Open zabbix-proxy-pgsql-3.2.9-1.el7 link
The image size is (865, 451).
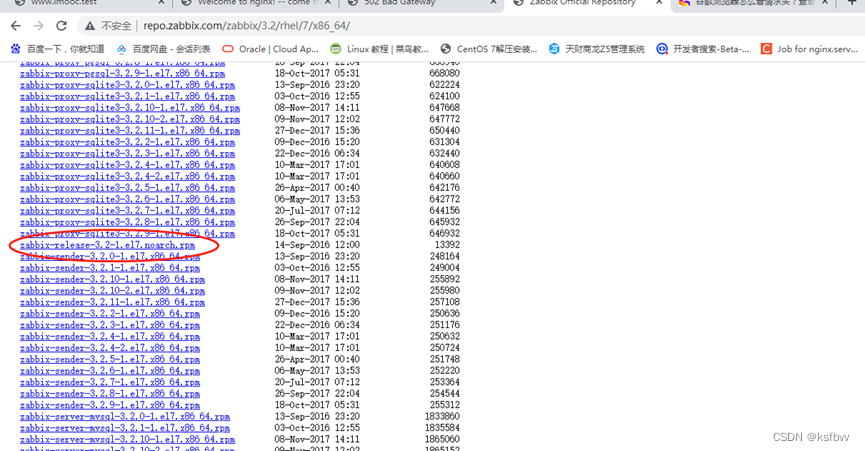122,73
